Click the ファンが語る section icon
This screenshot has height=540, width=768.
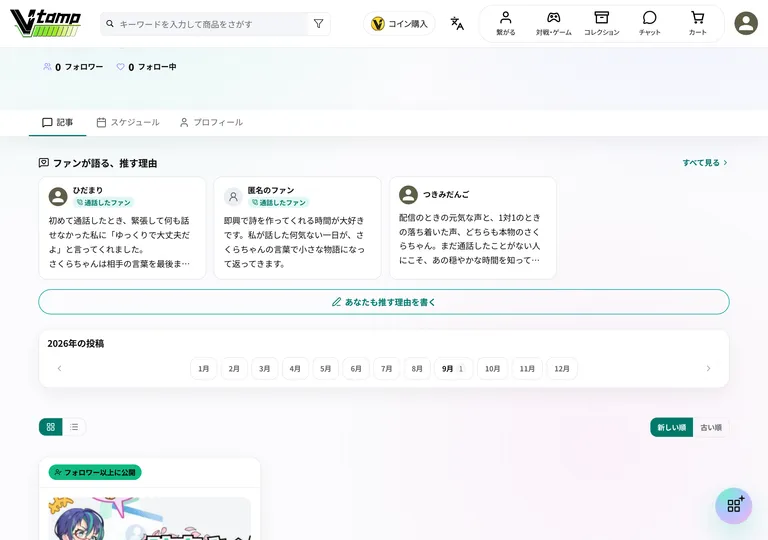pyautogui.click(x=44, y=163)
